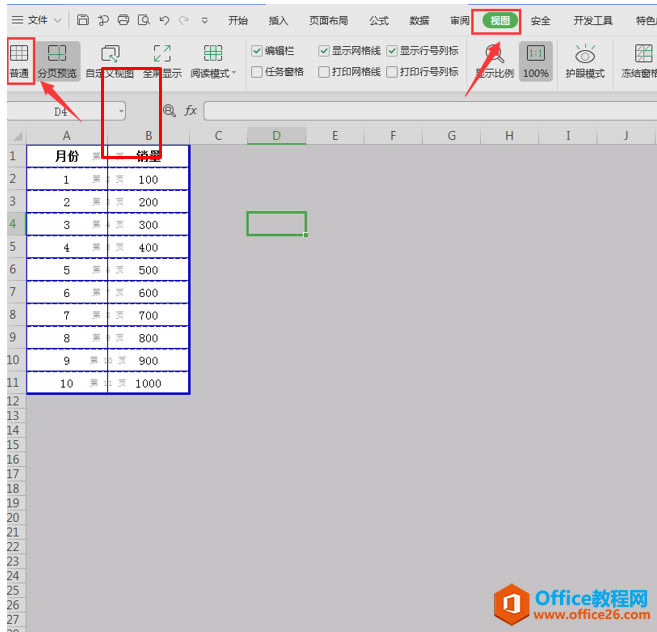
Task: Expand the quick access toolbar dropdown
Action: (x=204, y=20)
